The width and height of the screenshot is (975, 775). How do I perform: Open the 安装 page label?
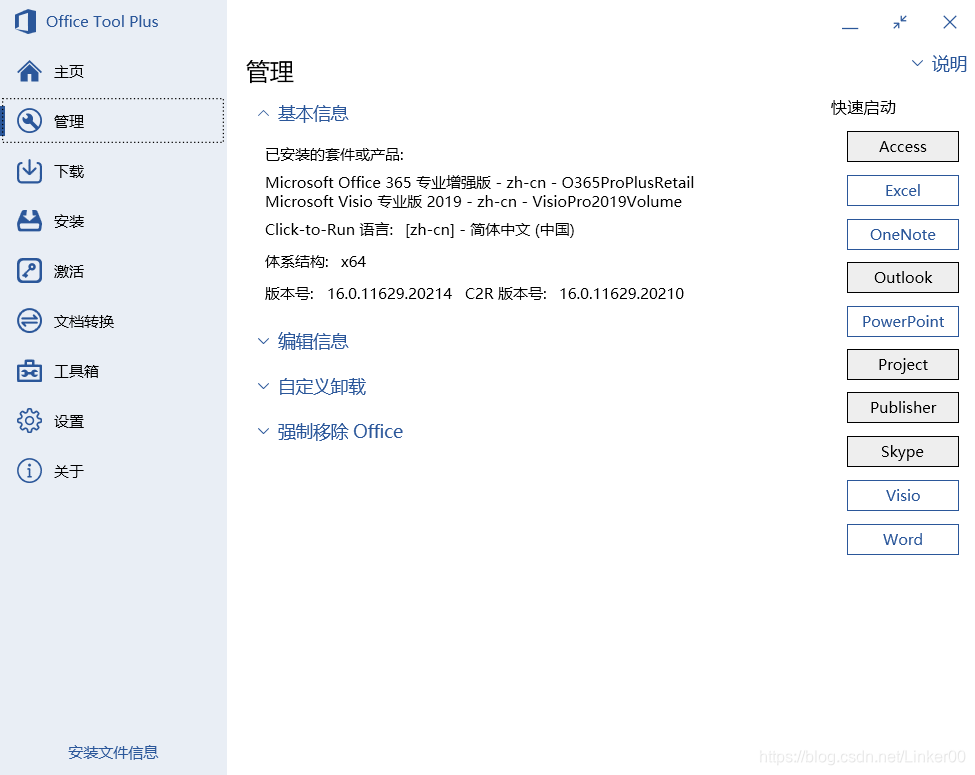68,221
